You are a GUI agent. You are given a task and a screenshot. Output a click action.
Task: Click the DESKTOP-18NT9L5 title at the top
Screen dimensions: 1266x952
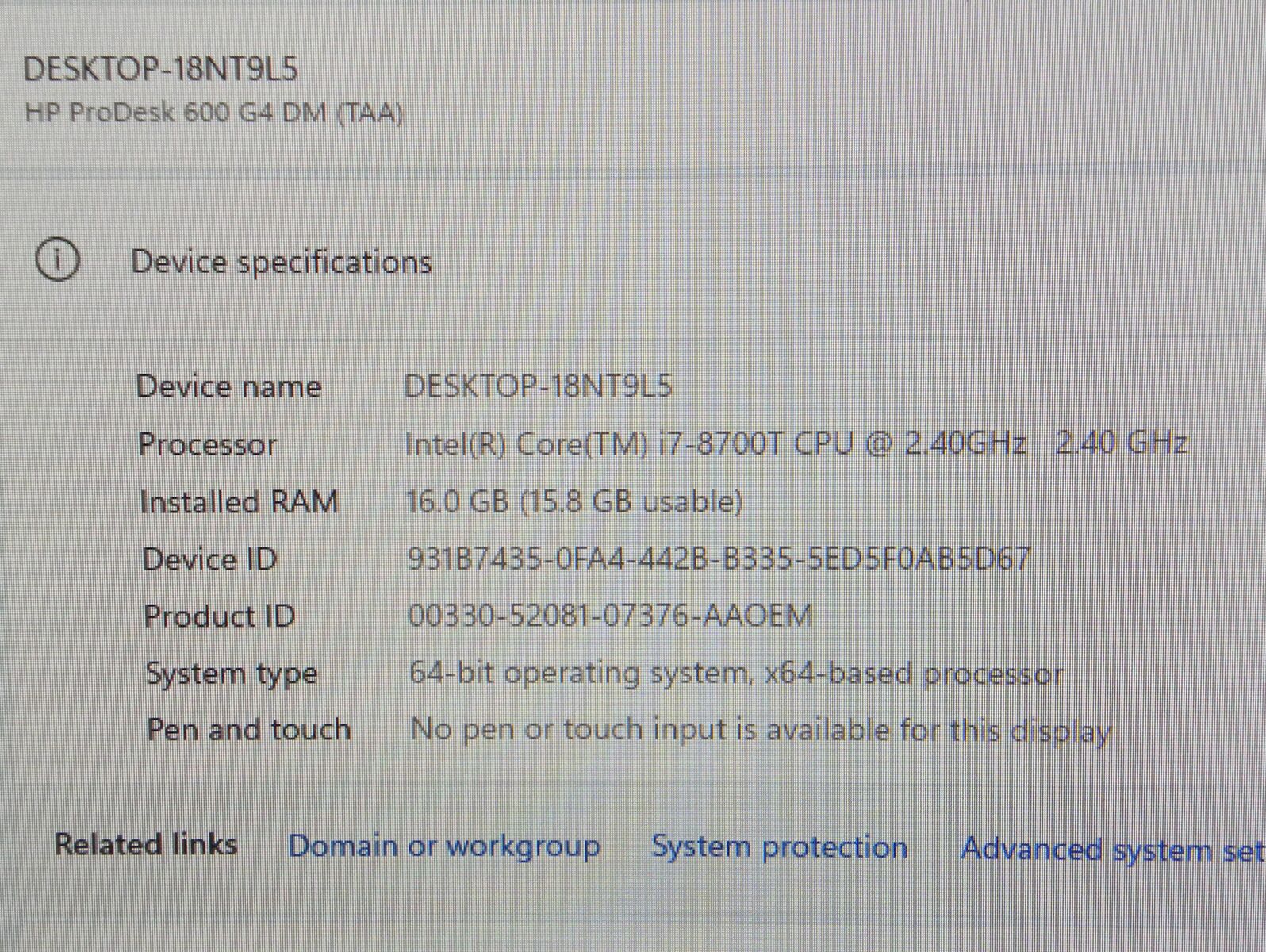pyautogui.click(x=161, y=70)
